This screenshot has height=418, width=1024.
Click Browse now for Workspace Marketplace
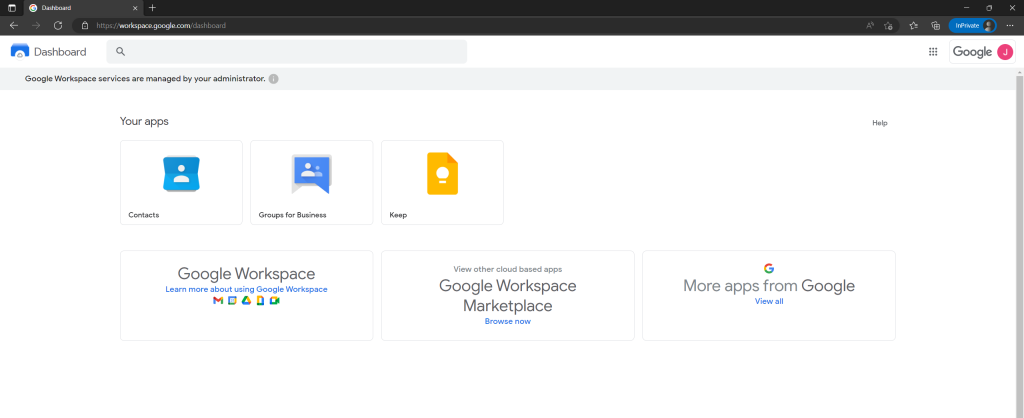(x=507, y=321)
